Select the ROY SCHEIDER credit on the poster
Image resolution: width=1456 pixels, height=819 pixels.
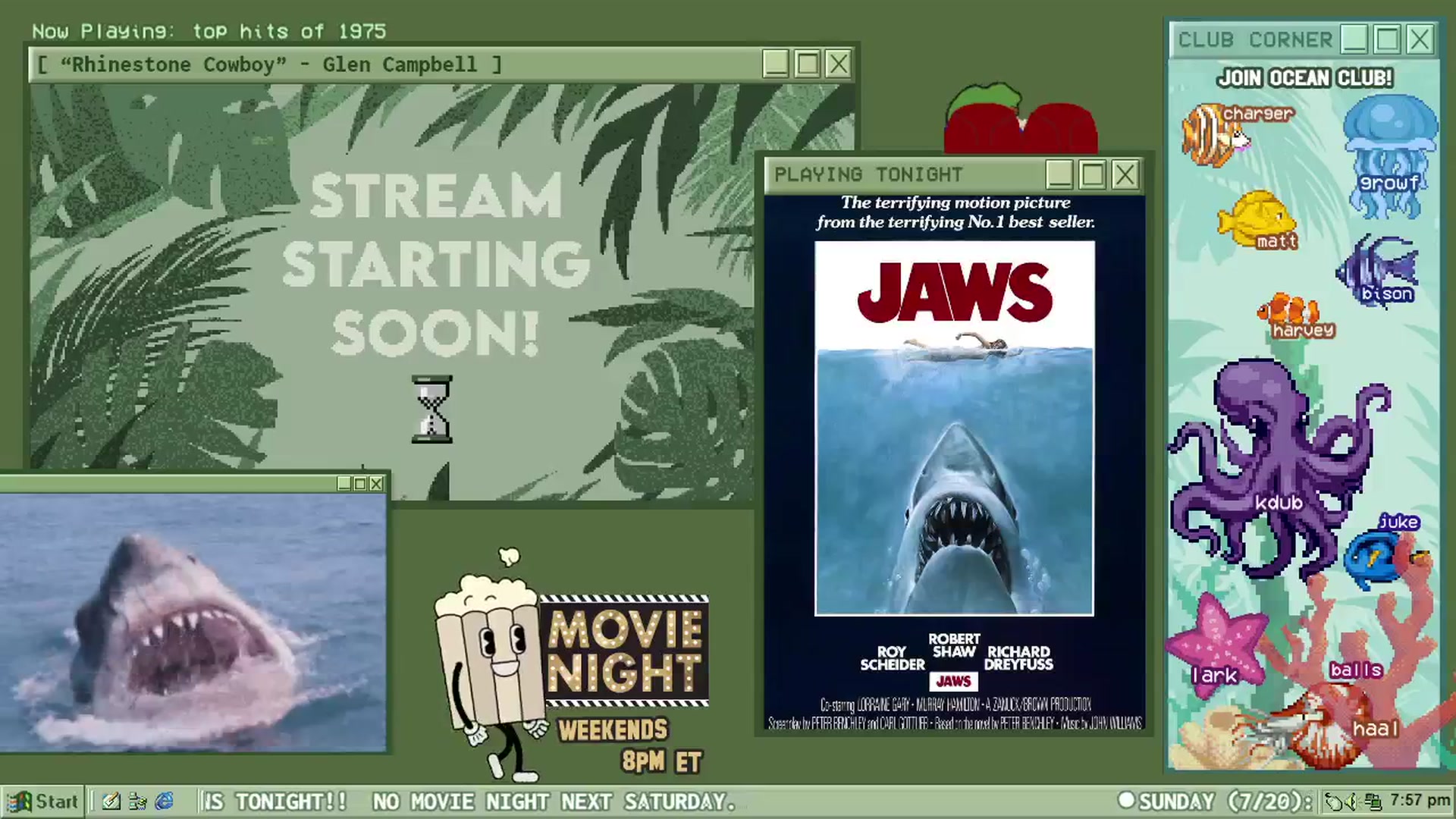click(892, 658)
